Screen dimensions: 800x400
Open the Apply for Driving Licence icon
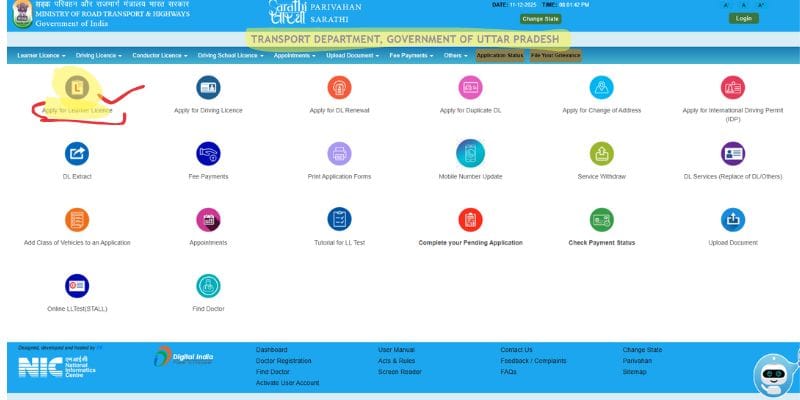coord(208,87)
